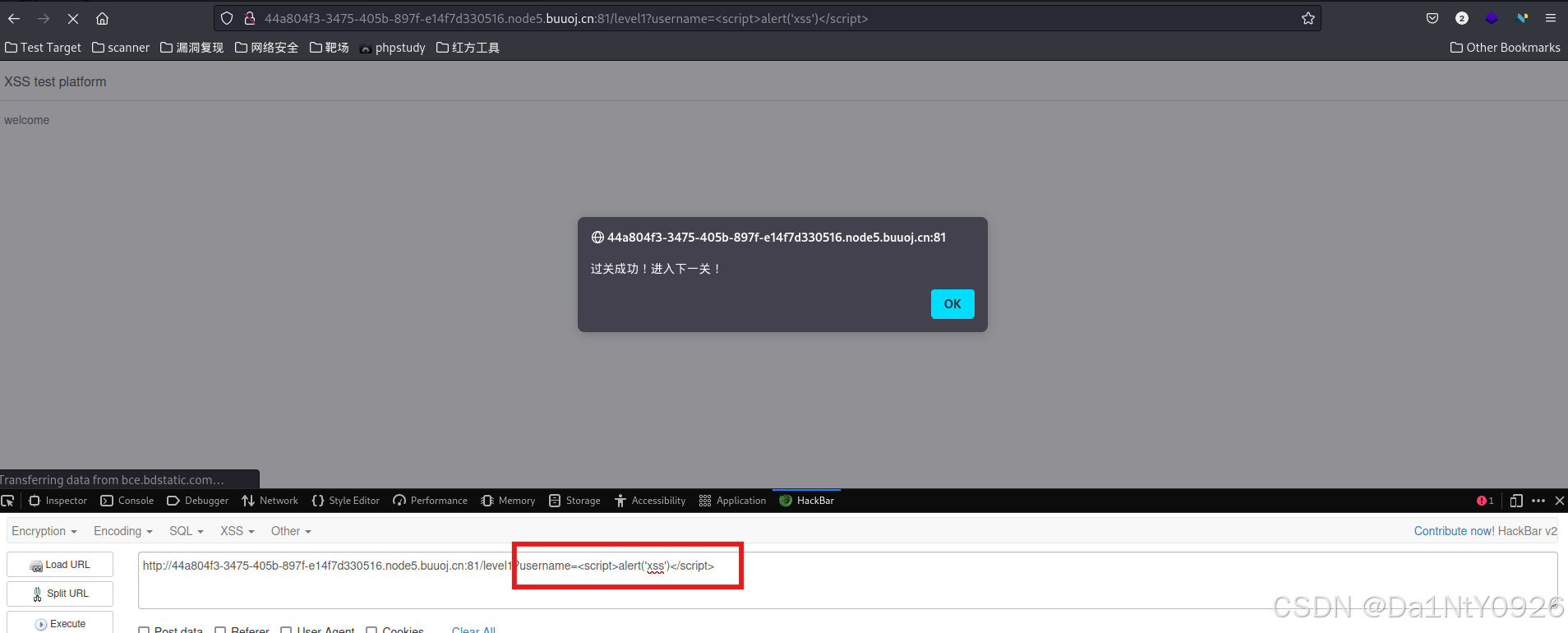Switch to the Debugger devtools tab
1568x633 pixels.
click(x=198, y=501)
